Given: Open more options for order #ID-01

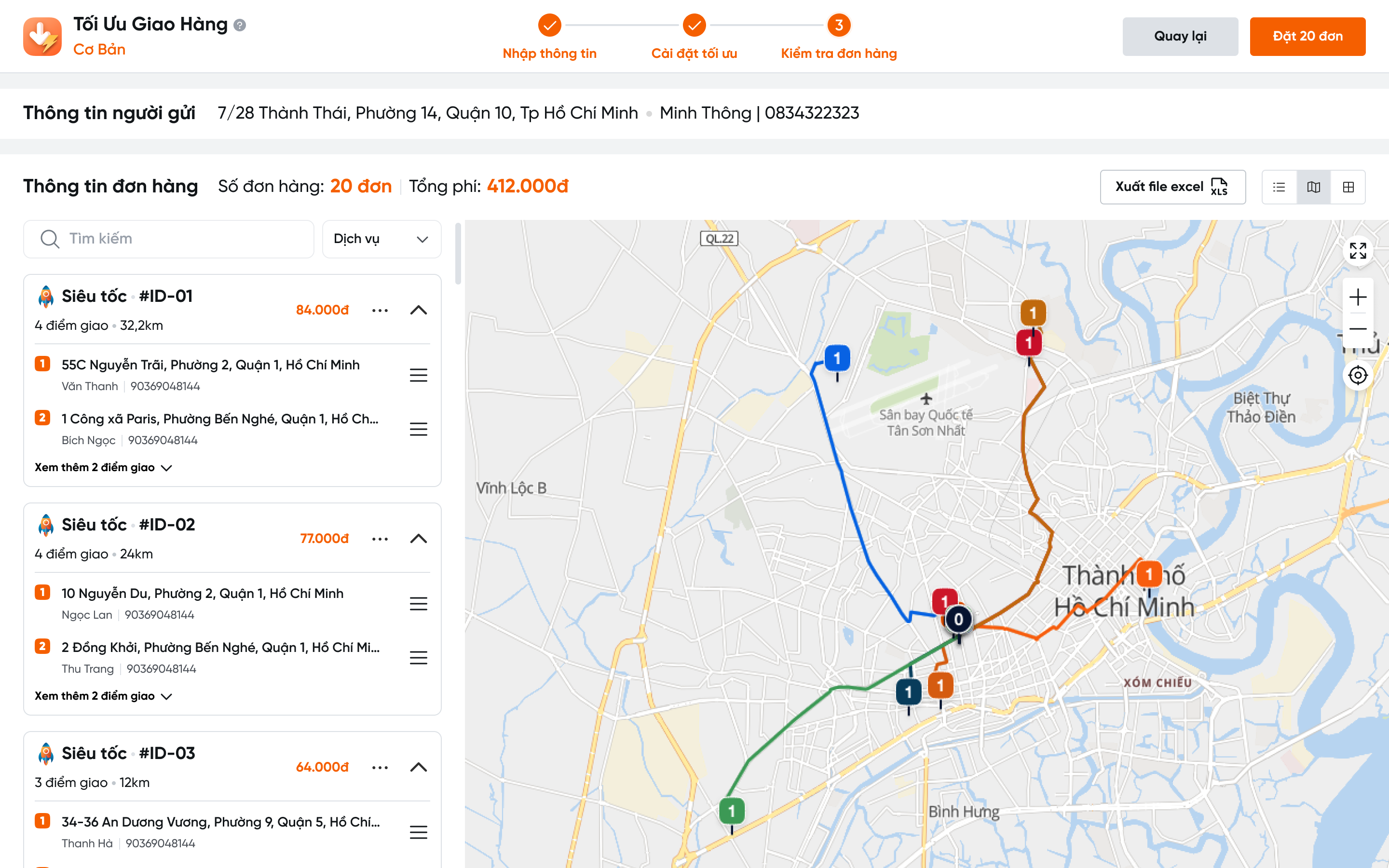Looking at the screenshot, I should 380,310.
